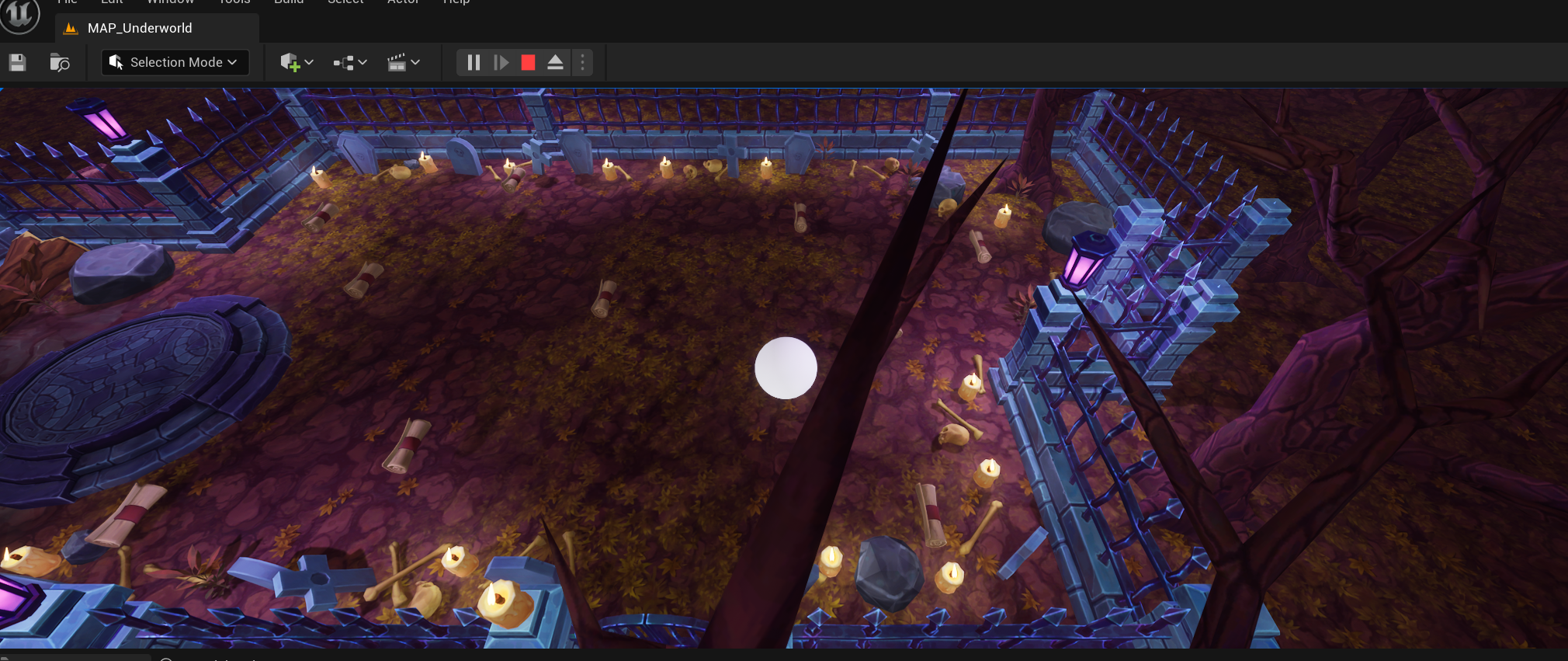This screenshot has height=661, width=1568.
Task: Click the Unreal Engine logo icon
Action: click(19, 16)
